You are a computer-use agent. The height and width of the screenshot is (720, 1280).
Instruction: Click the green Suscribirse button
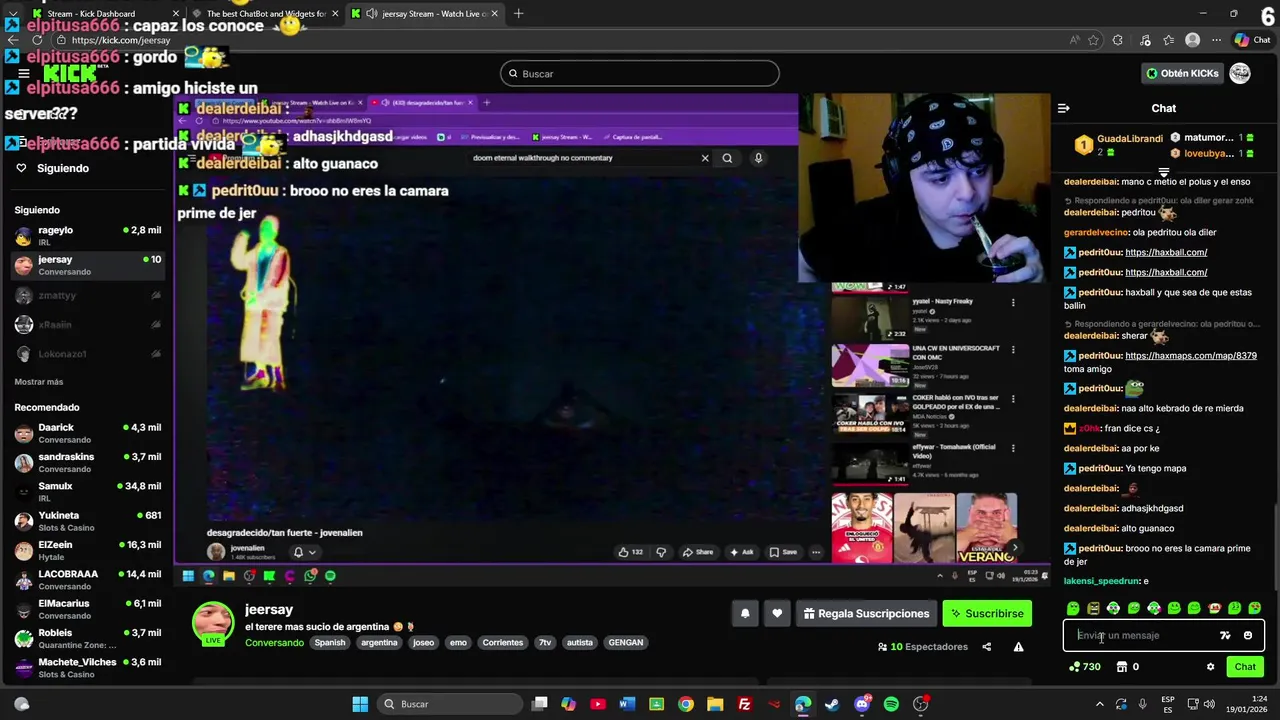987,613
